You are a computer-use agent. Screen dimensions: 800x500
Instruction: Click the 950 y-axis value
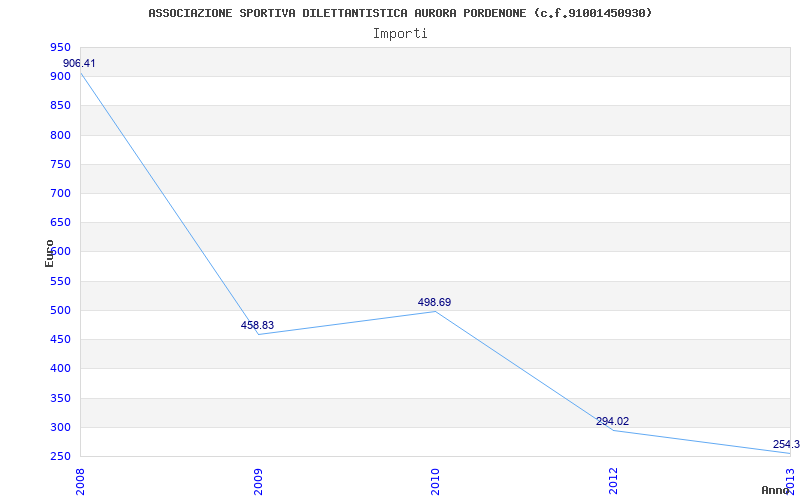click(x=60, y=47)
